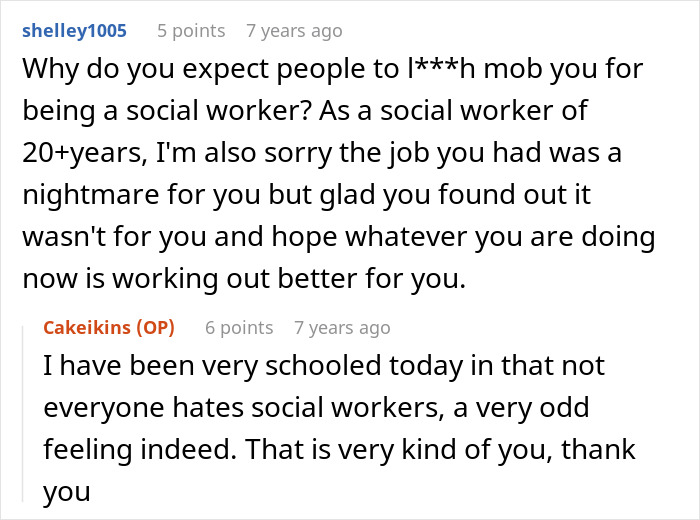
Task: Click the sentence 'now is working out better for you.'
Action: coord(244,279)
